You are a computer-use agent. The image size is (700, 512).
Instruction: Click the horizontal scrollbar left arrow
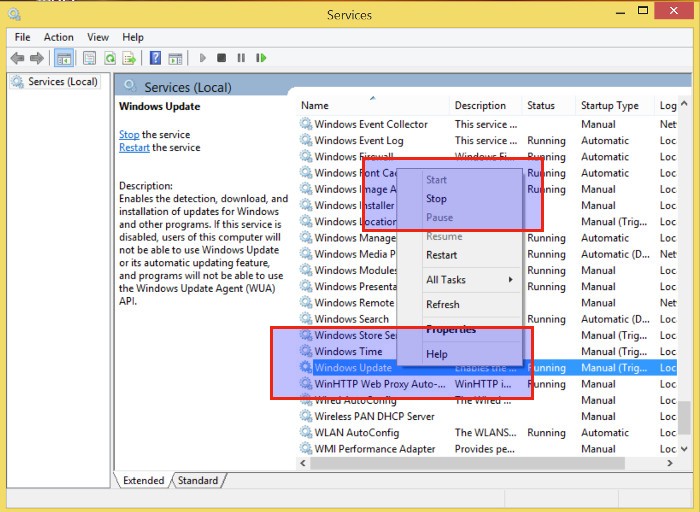[303, 463]
